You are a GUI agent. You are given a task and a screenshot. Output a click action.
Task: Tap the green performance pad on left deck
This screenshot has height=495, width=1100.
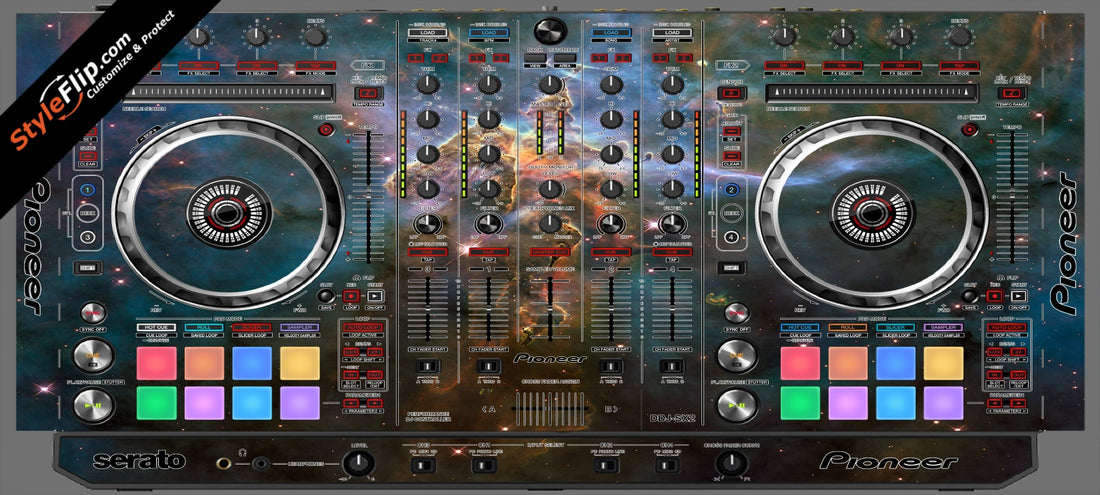(156, 403)
